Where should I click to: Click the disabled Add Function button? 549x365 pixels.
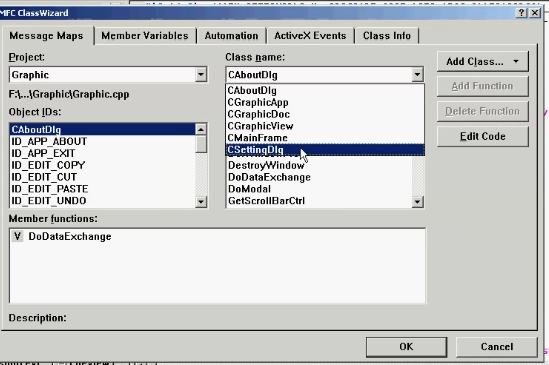coord(482,86)
